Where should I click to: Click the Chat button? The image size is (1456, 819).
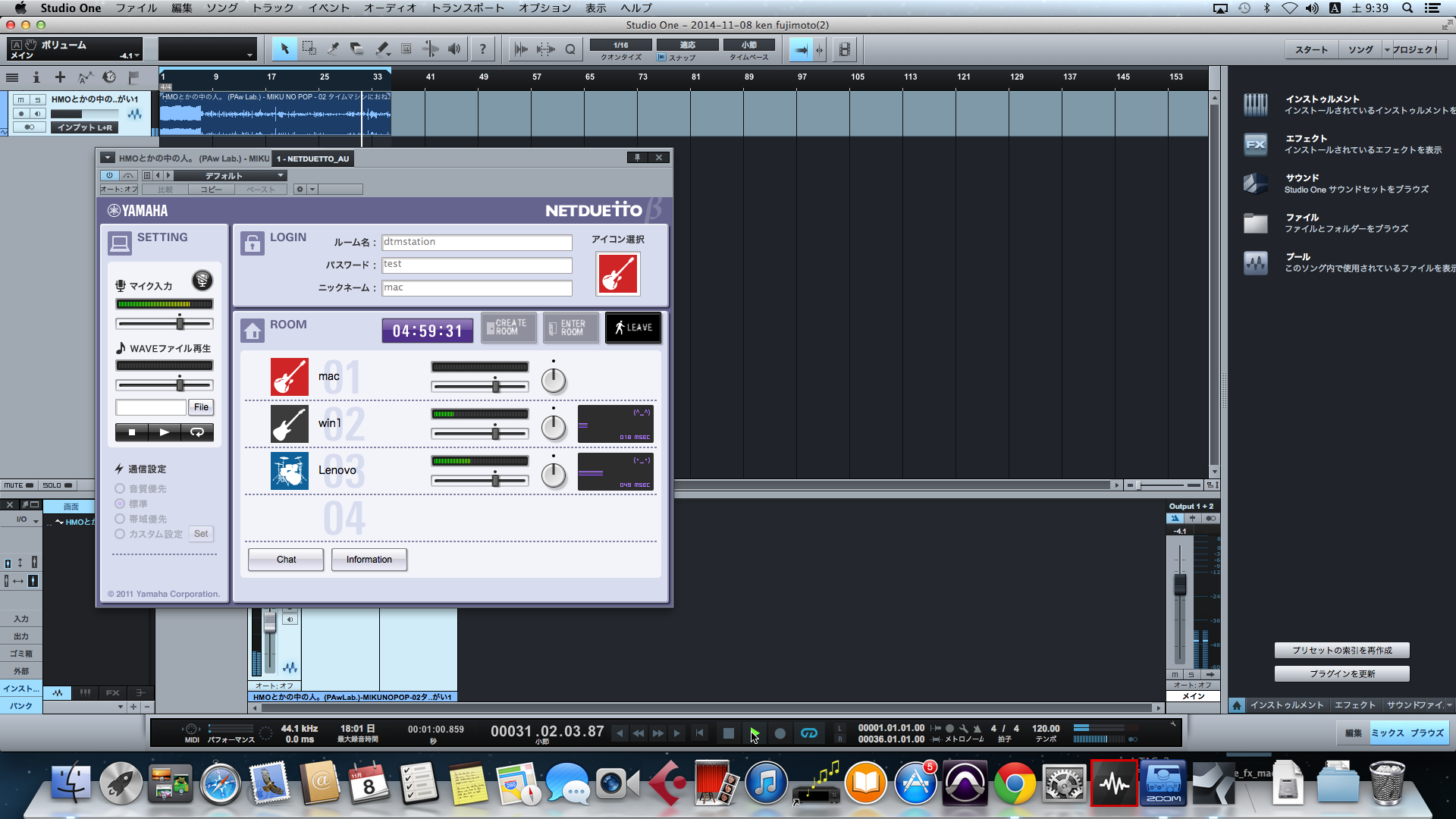[x=286, y=560]
